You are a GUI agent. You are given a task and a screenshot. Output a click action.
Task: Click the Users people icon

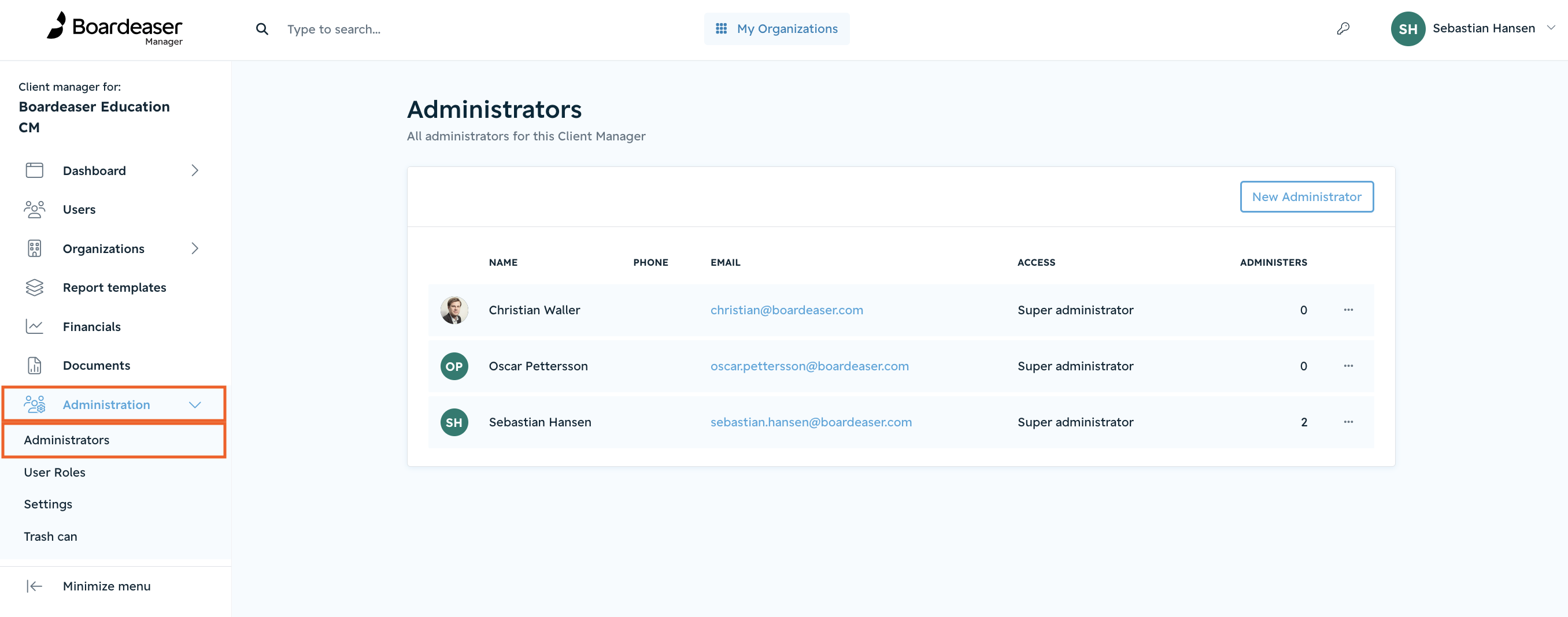[35, 209]
